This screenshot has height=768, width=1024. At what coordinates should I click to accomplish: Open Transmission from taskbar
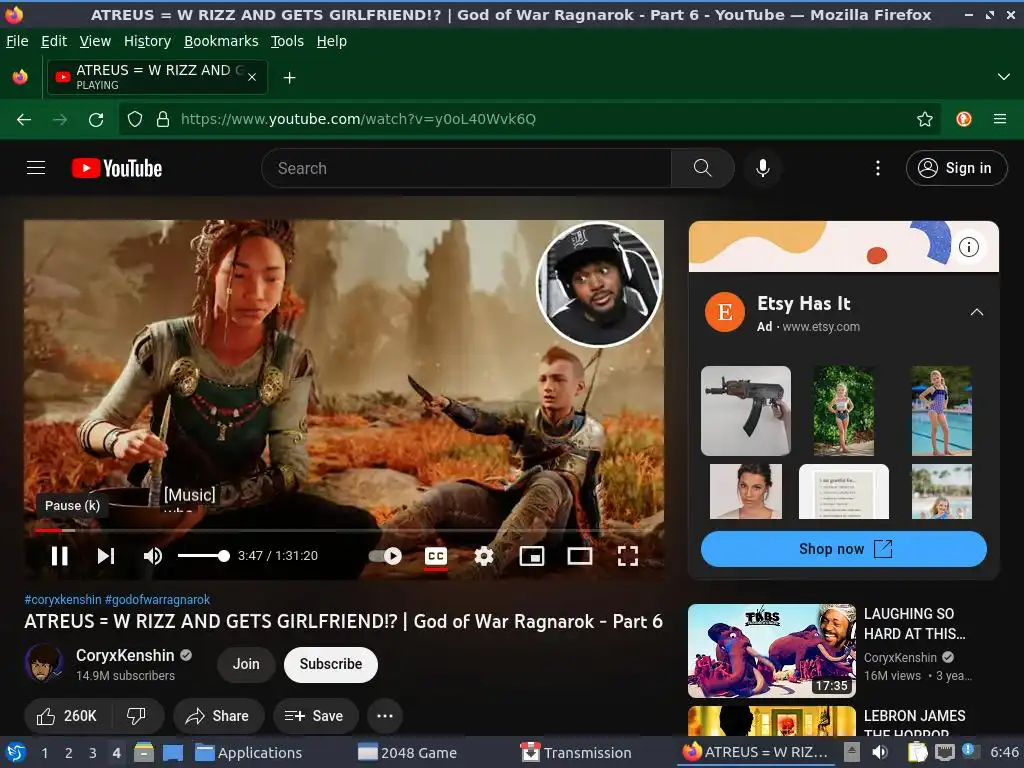point(576,753)
